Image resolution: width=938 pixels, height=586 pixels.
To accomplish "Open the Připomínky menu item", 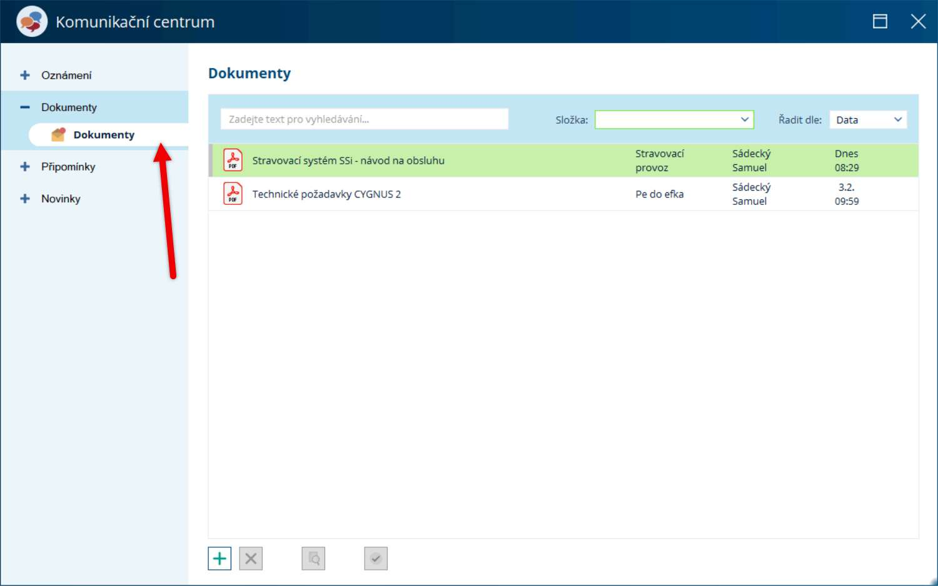I will 68,167.
